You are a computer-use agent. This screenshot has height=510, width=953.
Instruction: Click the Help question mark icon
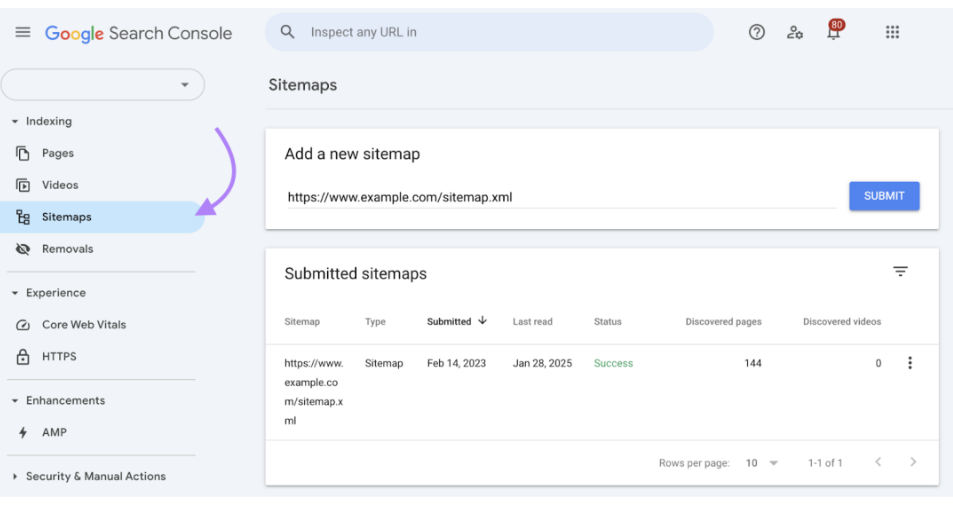[x=757, y=32]
